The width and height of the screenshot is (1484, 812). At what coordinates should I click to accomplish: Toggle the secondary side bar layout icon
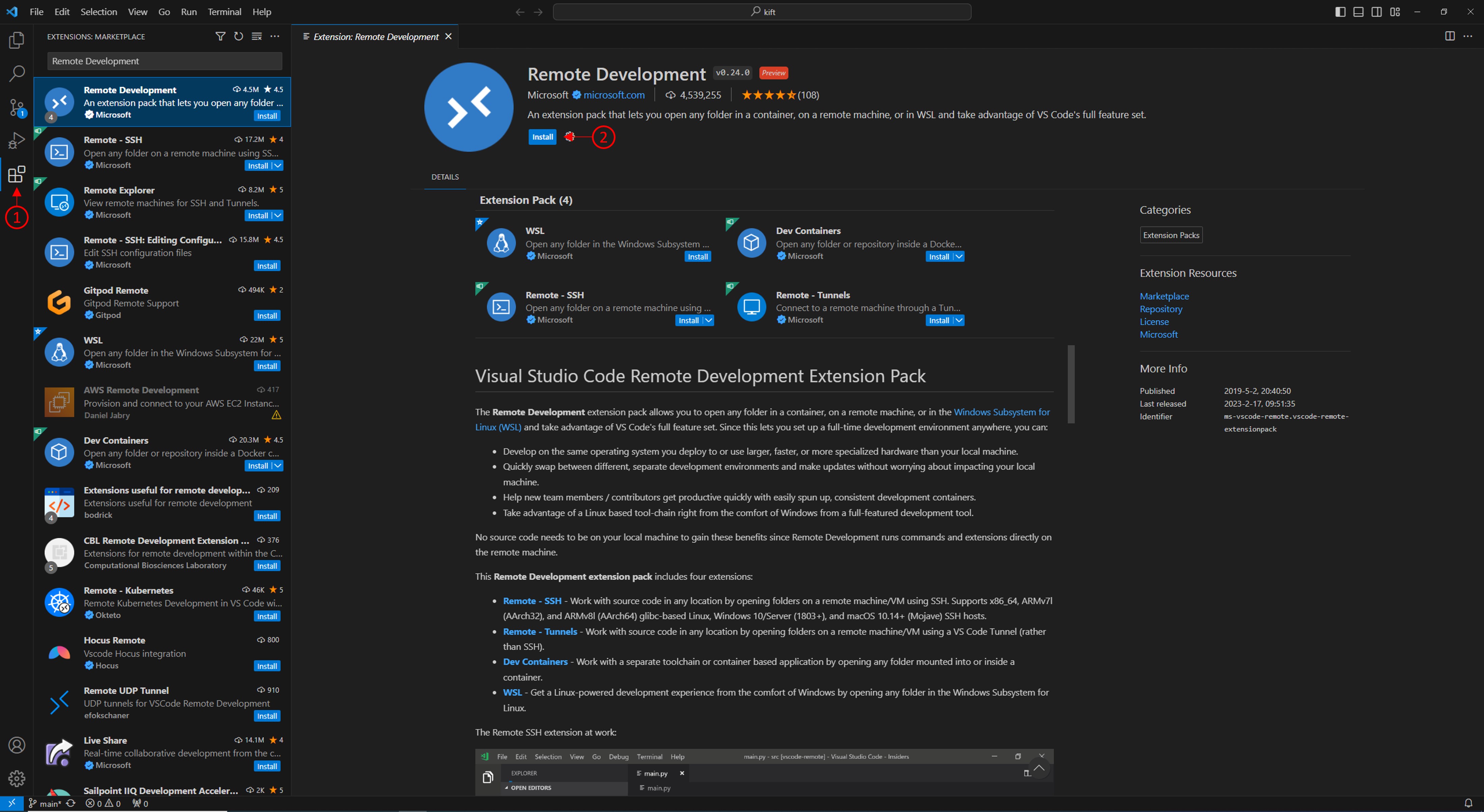pyautogui.click(x=1376, y=11)
